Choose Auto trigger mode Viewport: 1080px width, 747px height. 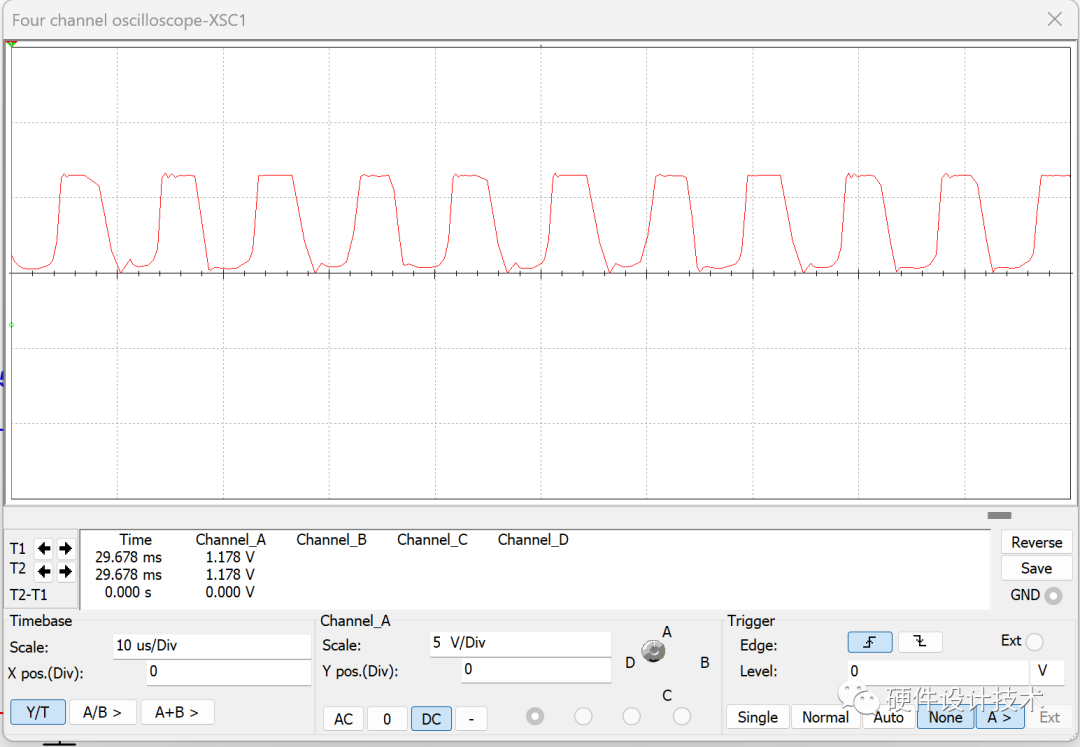click(887, 717)
